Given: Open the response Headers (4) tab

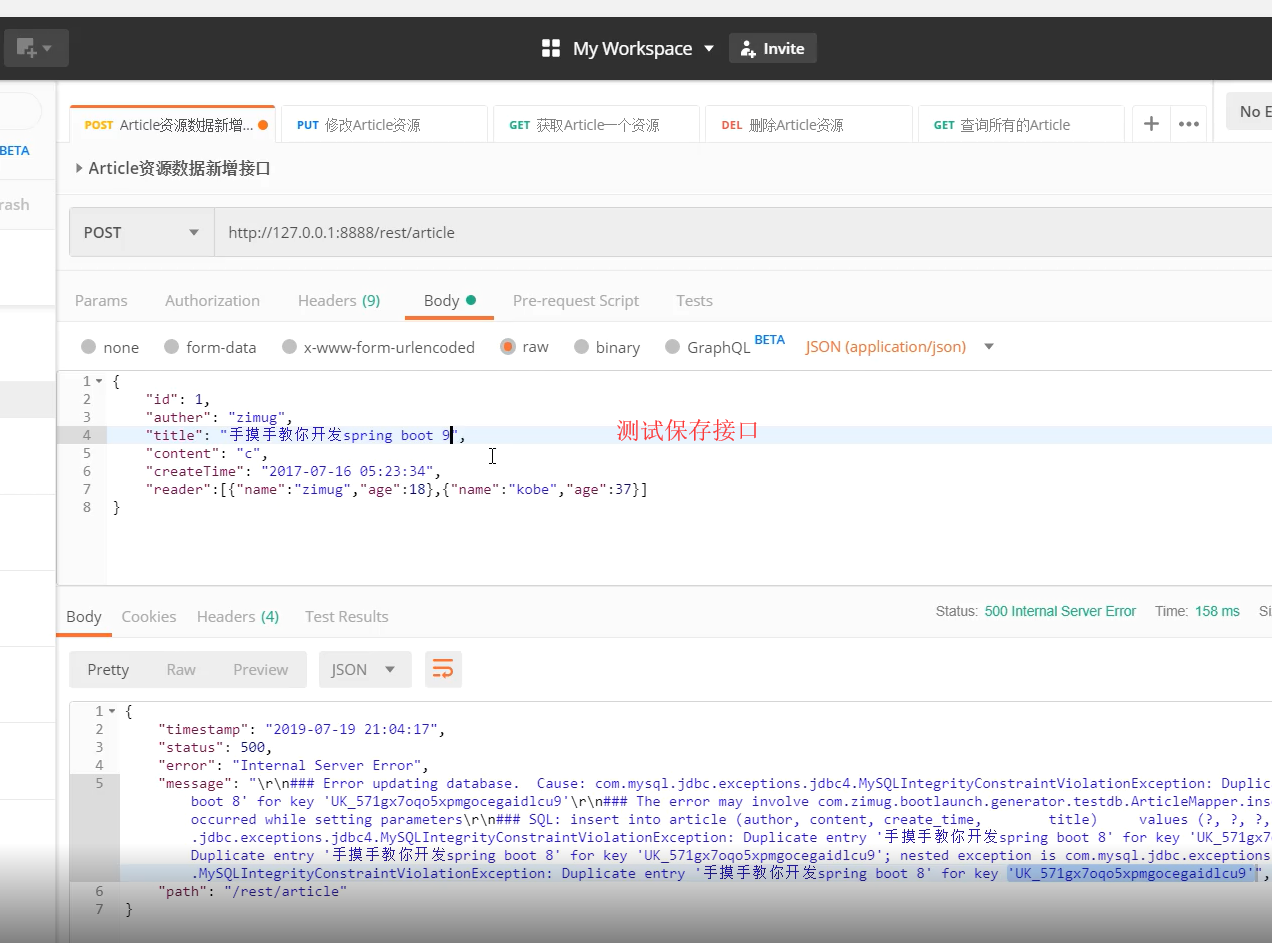Looking at the screenshot, I should click(x=238, y=616).
